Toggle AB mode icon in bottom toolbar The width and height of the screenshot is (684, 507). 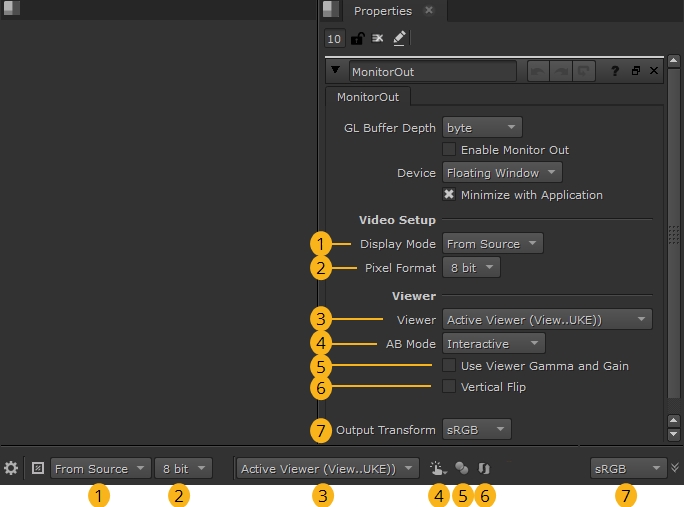point(437,468)
